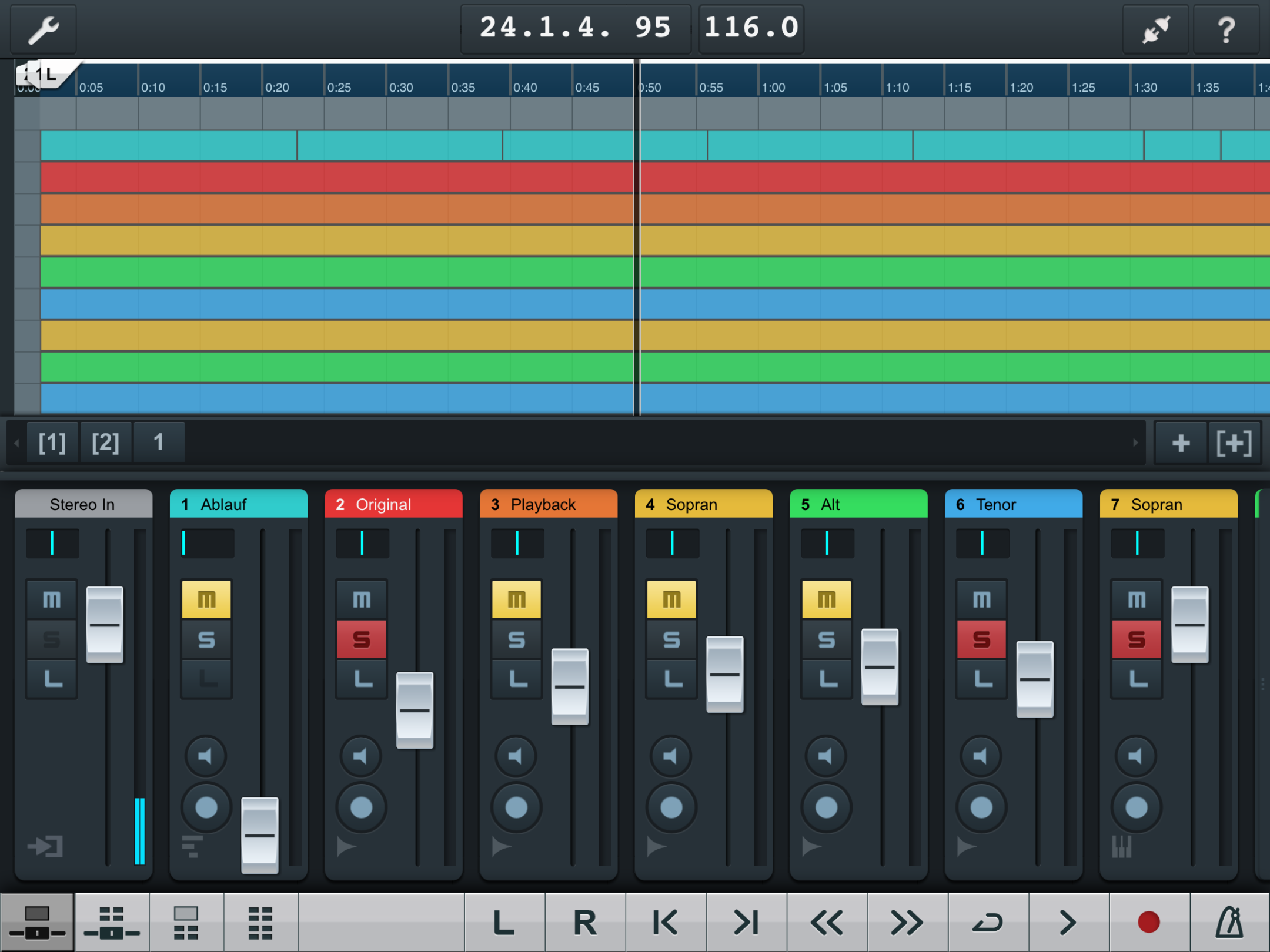Mute the Tenor track
The height and width of the screenshot is (952, 1270).
(x=981, y=599)
